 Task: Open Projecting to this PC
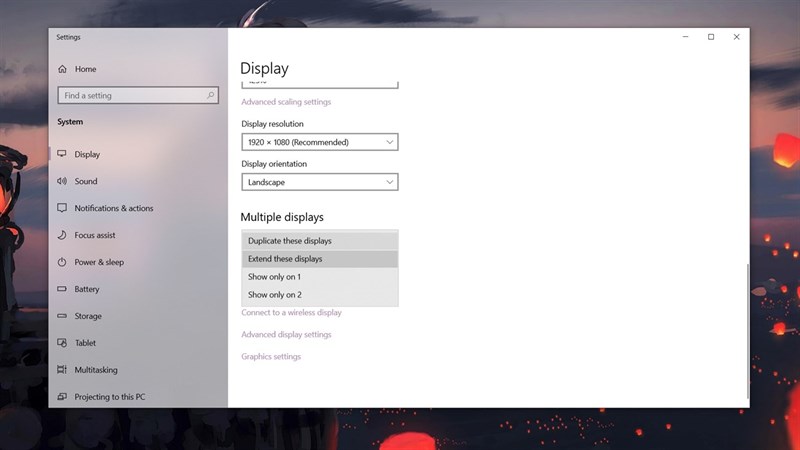click(x=110, y=397)
